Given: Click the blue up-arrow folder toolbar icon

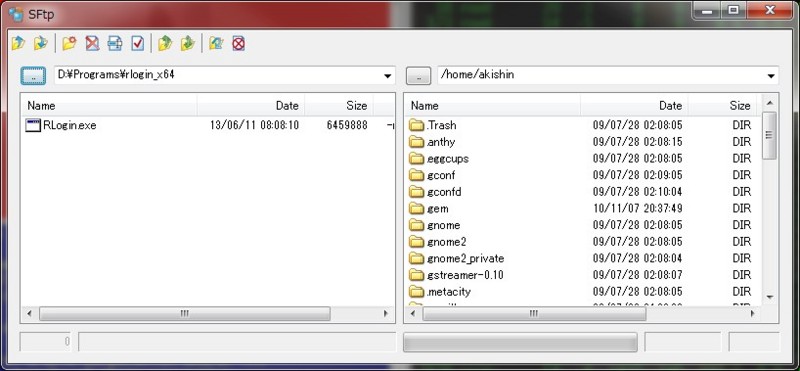Looking at the screenshot, I should [x=18, y=43].
